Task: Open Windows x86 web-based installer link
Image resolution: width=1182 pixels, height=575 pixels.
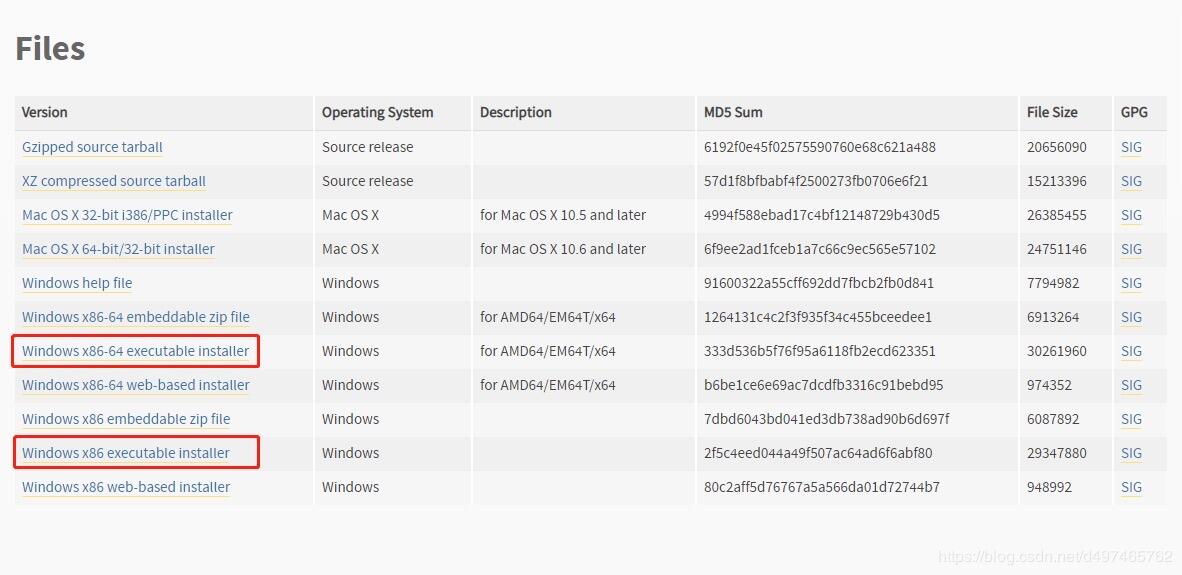Action: click(x=126, y=487)
